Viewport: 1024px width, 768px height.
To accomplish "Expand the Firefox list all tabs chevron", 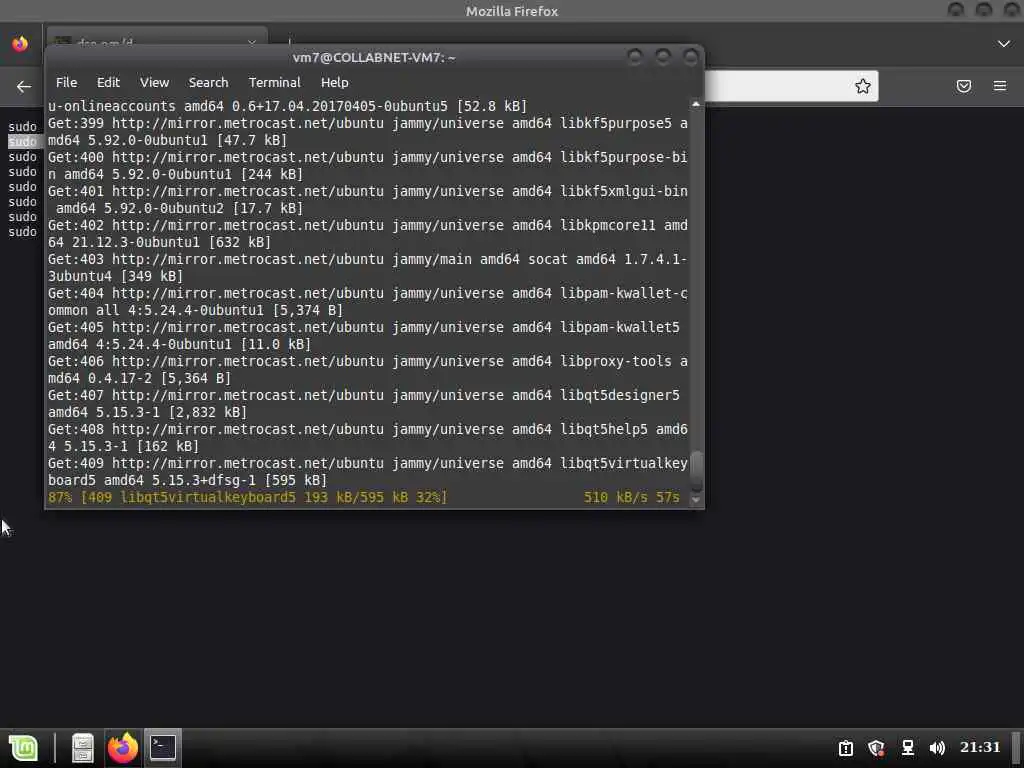I will (1004, 44).
